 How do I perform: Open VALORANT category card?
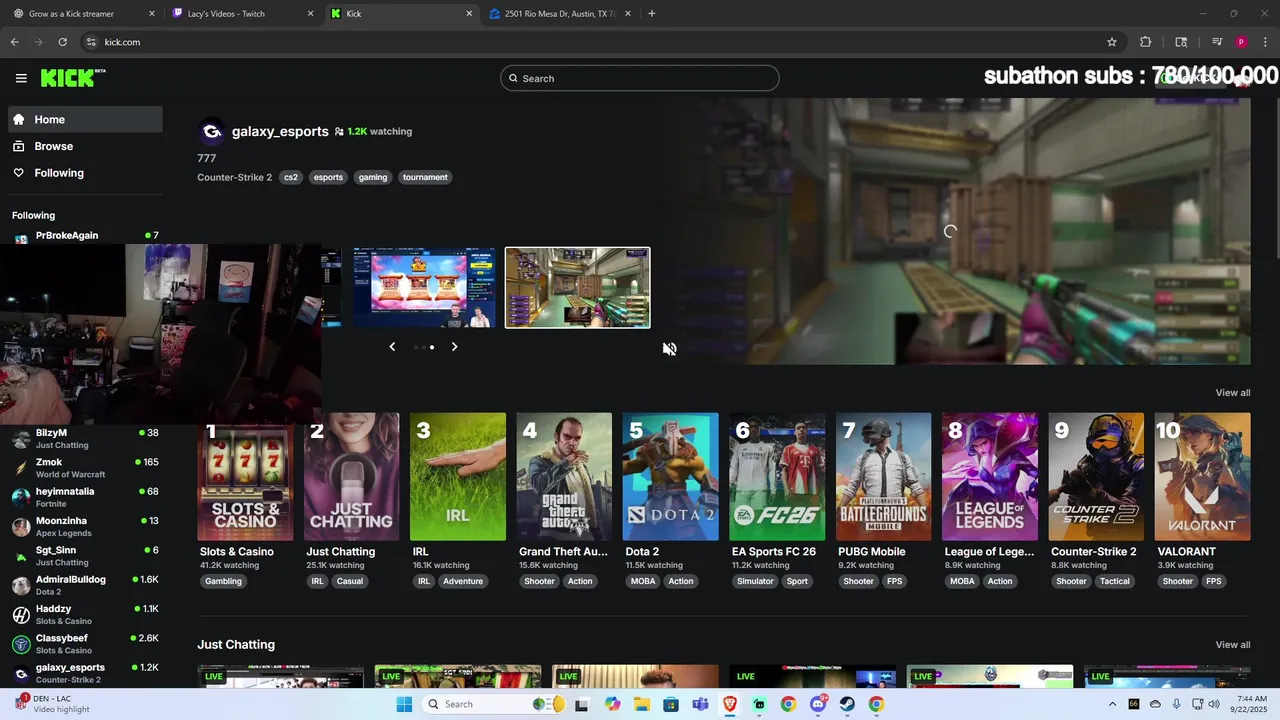click(1203, 477)
